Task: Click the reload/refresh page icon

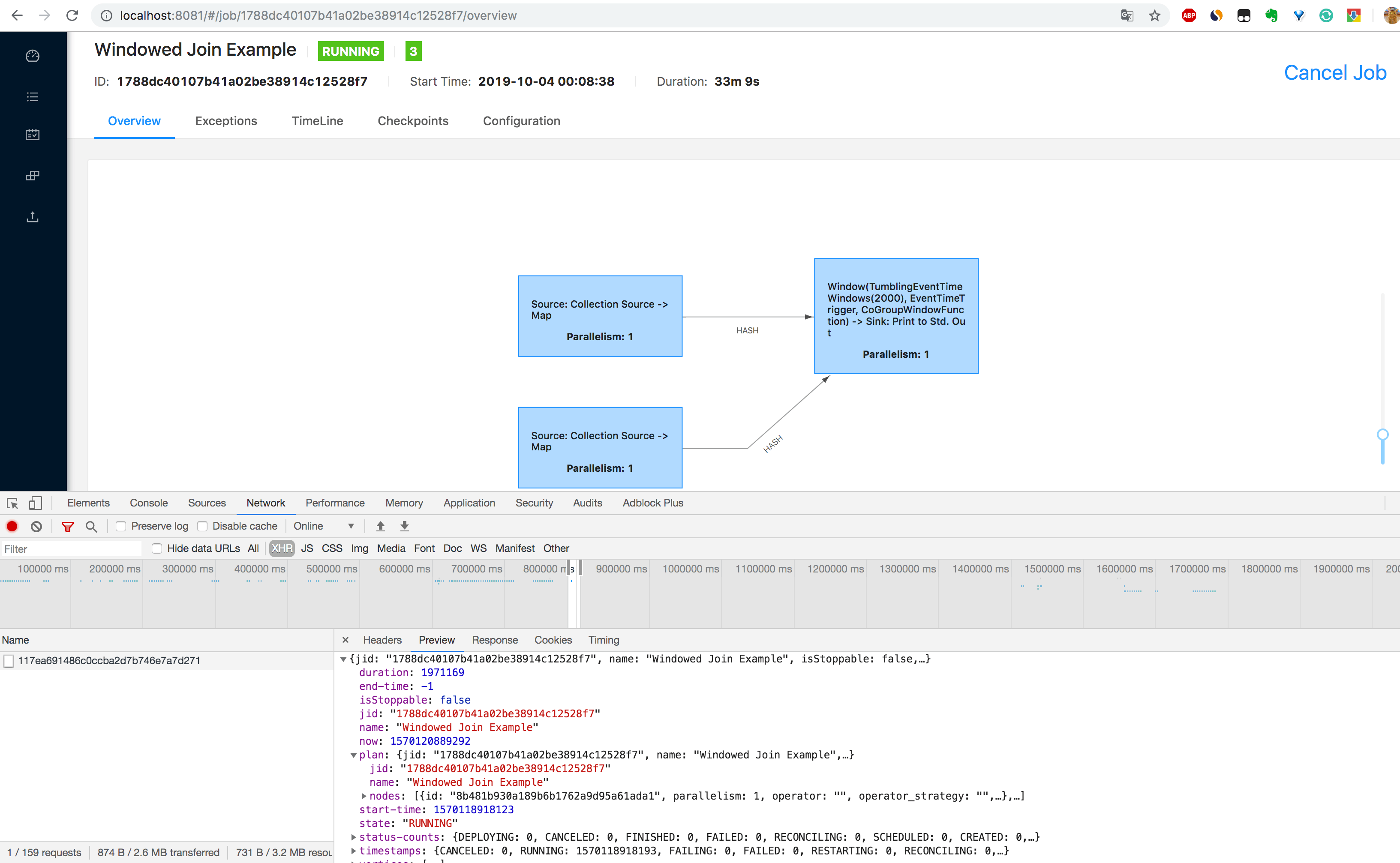Action: point(72,15)
